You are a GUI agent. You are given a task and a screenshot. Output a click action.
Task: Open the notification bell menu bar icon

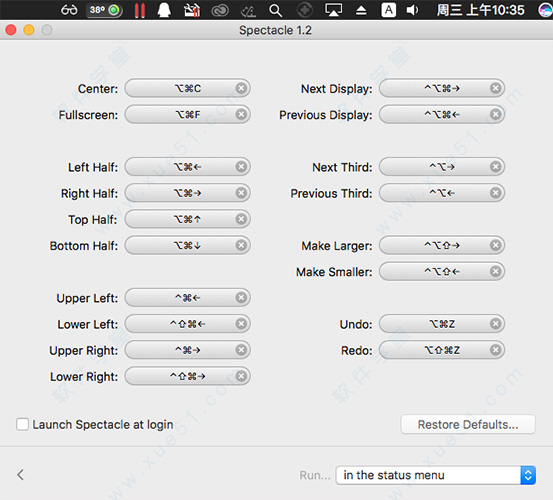[x=164, y=10]
